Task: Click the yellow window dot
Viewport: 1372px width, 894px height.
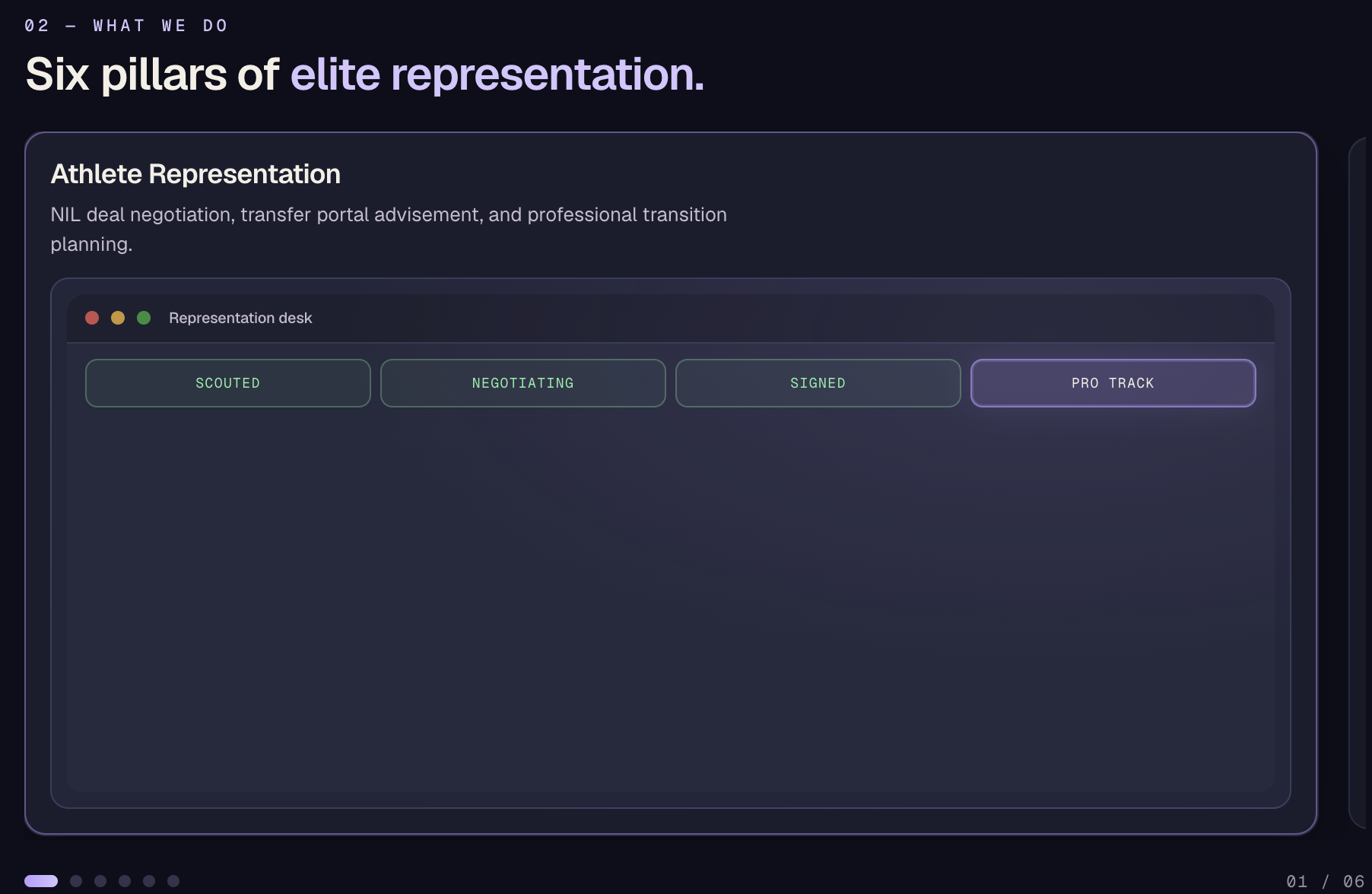Action: point(118,318)
